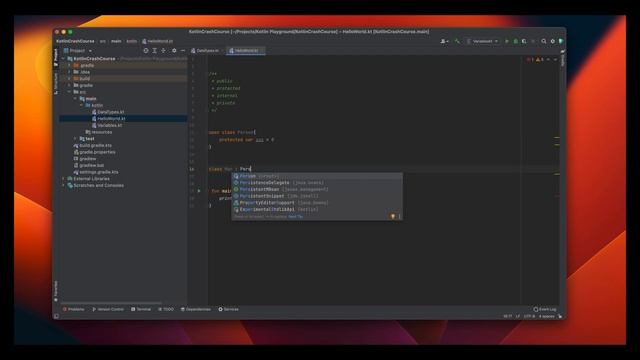Image resolution: width=640 pixels, height=360 pixels.
Task: Open the Project panel gear options
Action: pos(174,51)
